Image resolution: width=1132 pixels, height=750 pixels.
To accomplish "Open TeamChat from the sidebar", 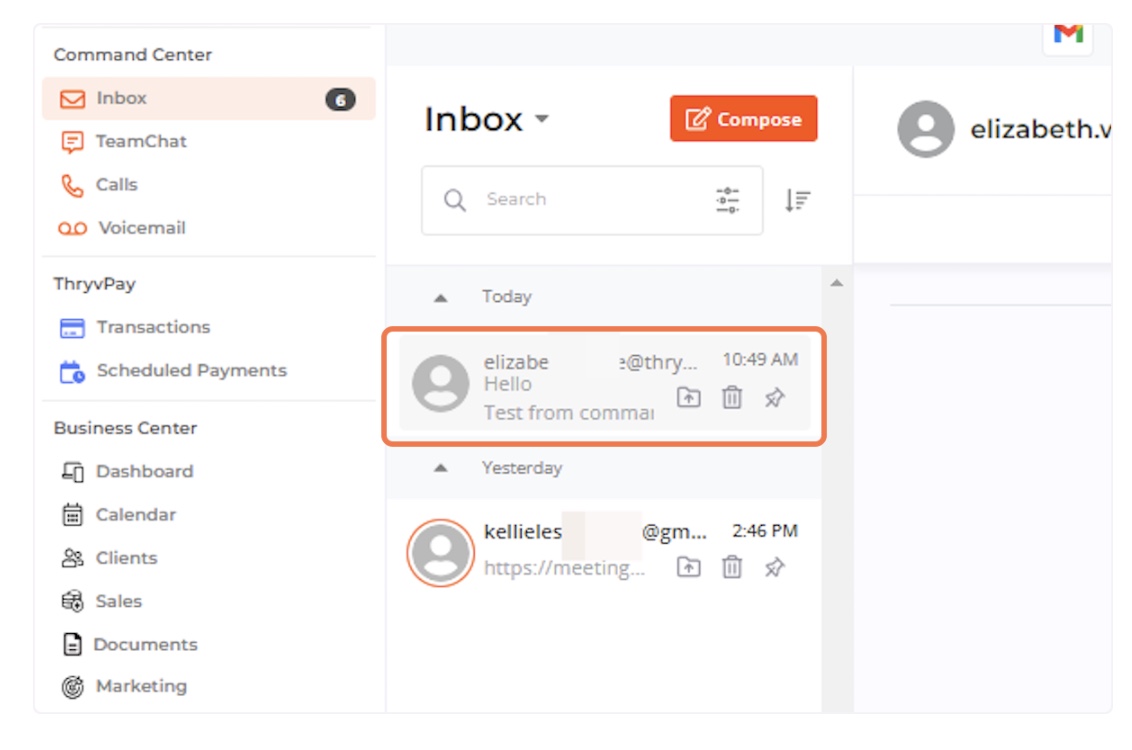I will click(x=141, y=141).
